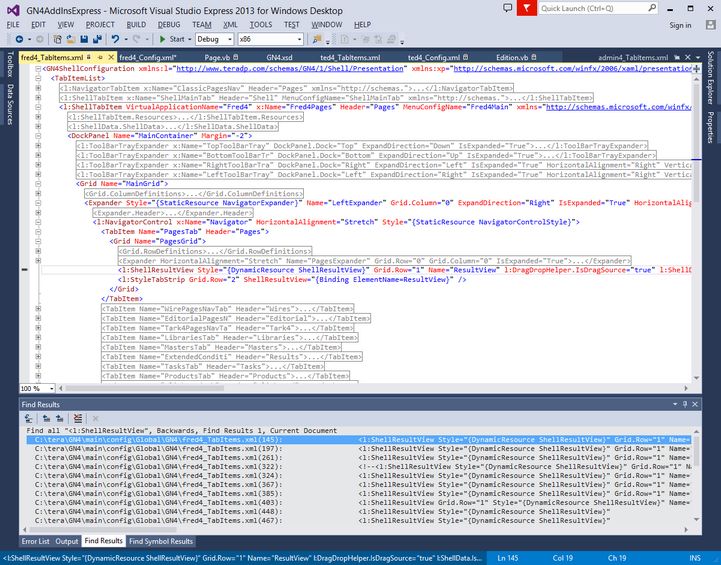Viewport: 721px width, 565px height.
Task: Click the Sign in link
Action: (x=680, y=25)
